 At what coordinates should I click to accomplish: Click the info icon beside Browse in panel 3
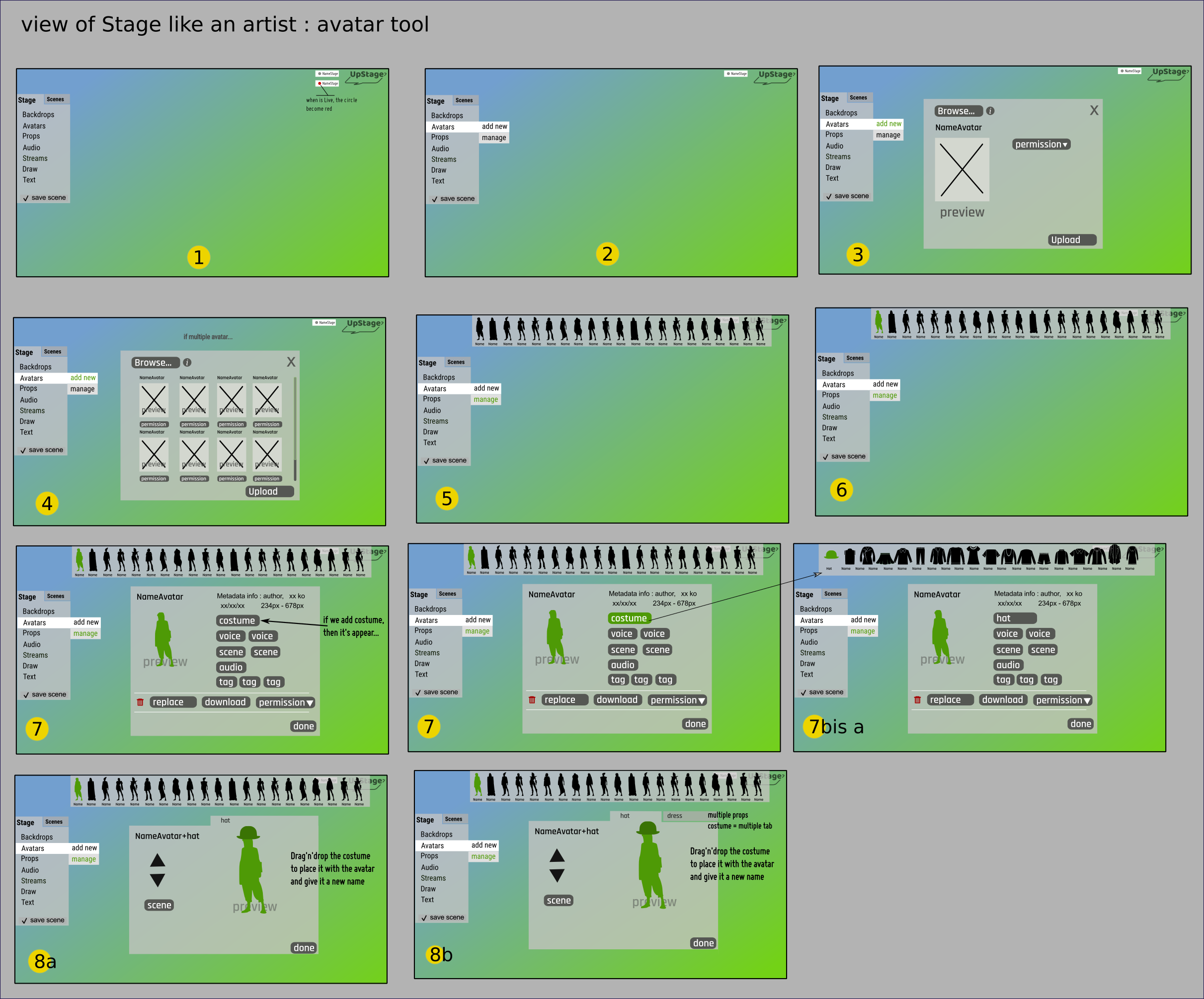coord(990,111)
